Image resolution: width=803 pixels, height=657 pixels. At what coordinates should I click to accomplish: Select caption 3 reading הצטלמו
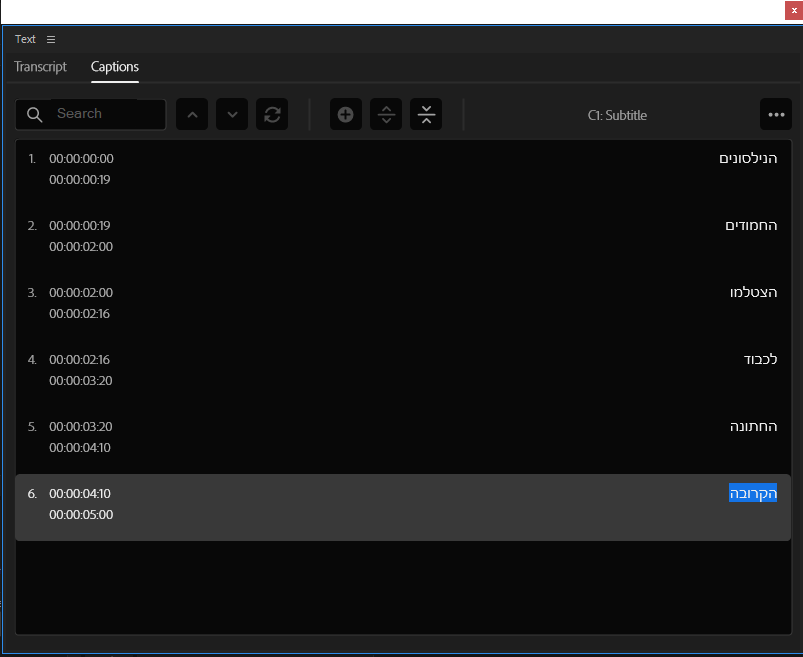757,291
